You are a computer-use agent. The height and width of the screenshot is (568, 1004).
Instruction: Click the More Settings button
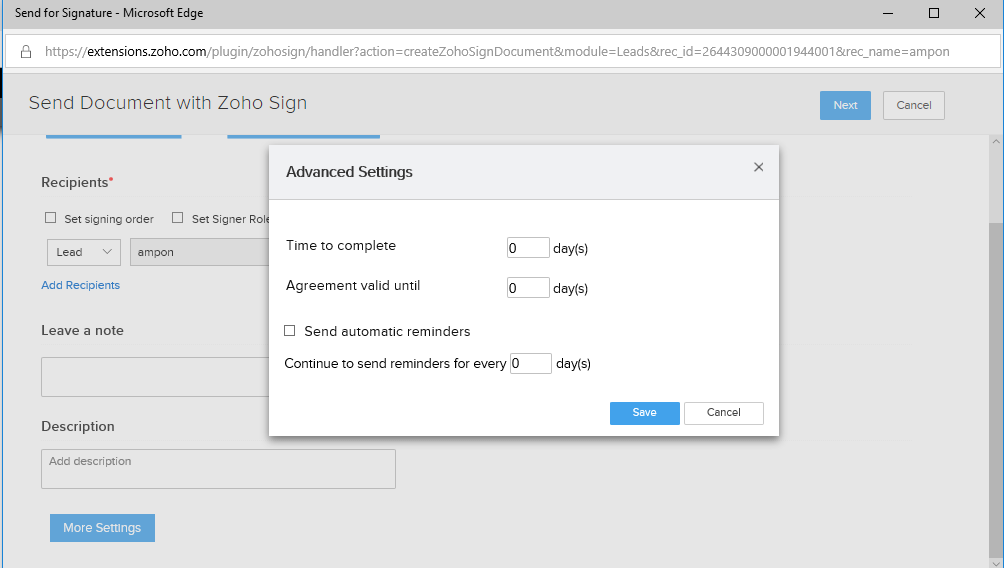click(102, 528)
